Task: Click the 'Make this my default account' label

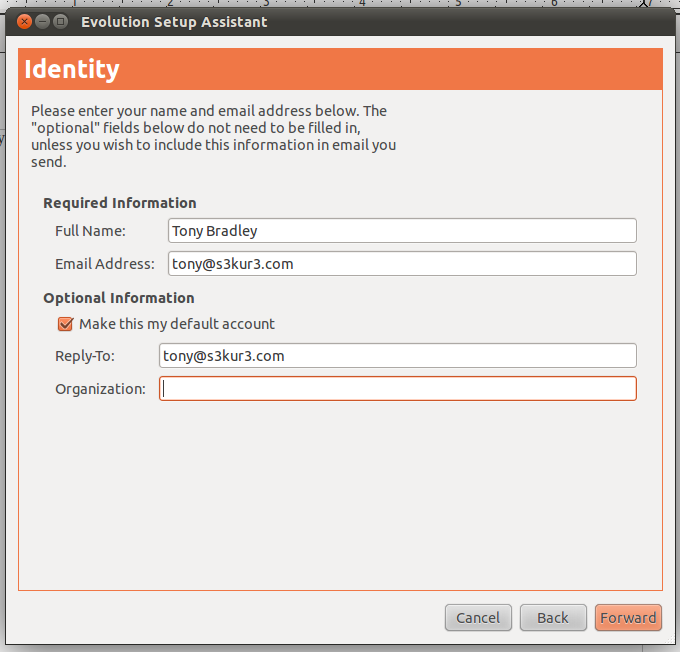Action: pyautogui.click(x=177, y=324)
